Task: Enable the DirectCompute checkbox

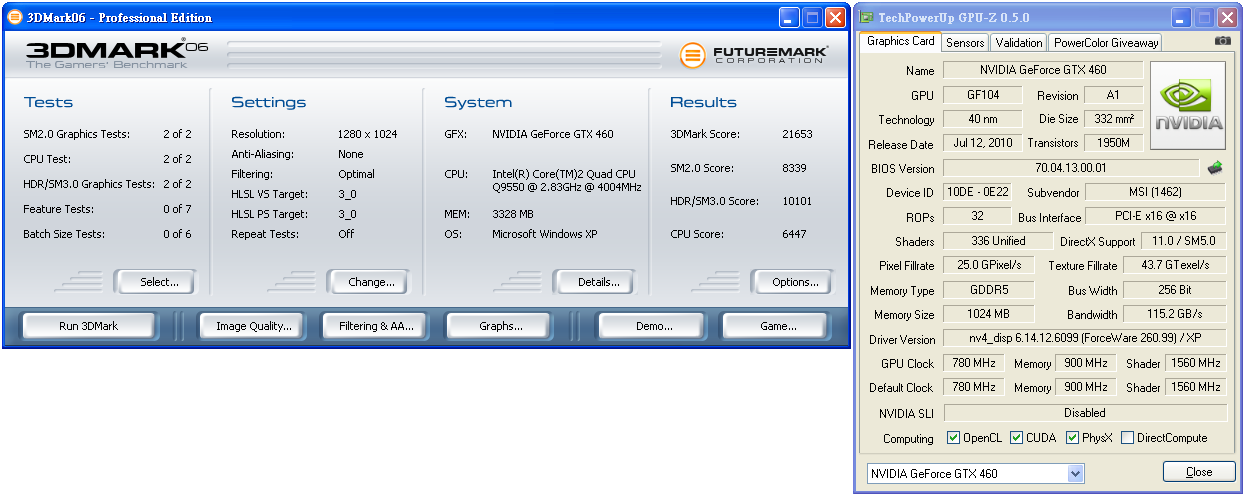Action: click(x=1128, y=438)
